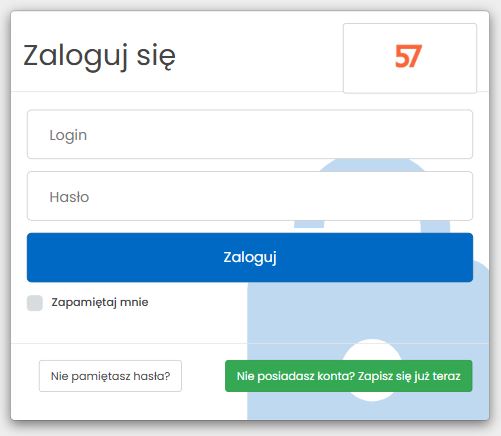
Task: Click the blue Zaloguj button
Action: point(250,257)
